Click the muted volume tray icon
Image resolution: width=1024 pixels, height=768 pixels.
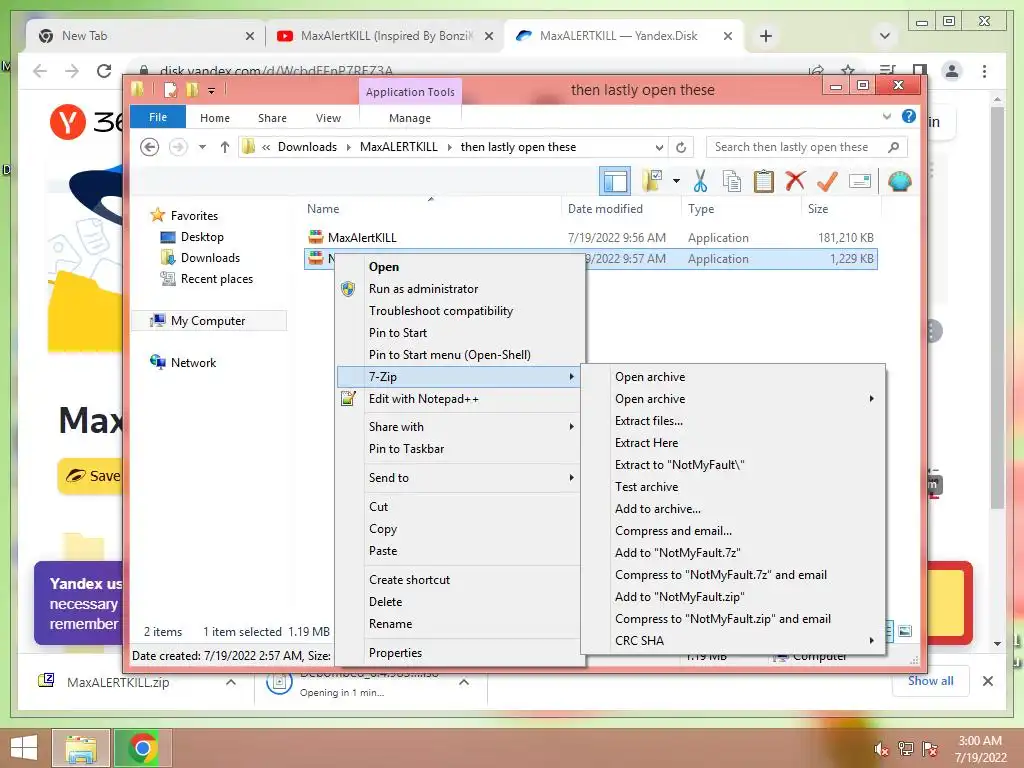881,749
